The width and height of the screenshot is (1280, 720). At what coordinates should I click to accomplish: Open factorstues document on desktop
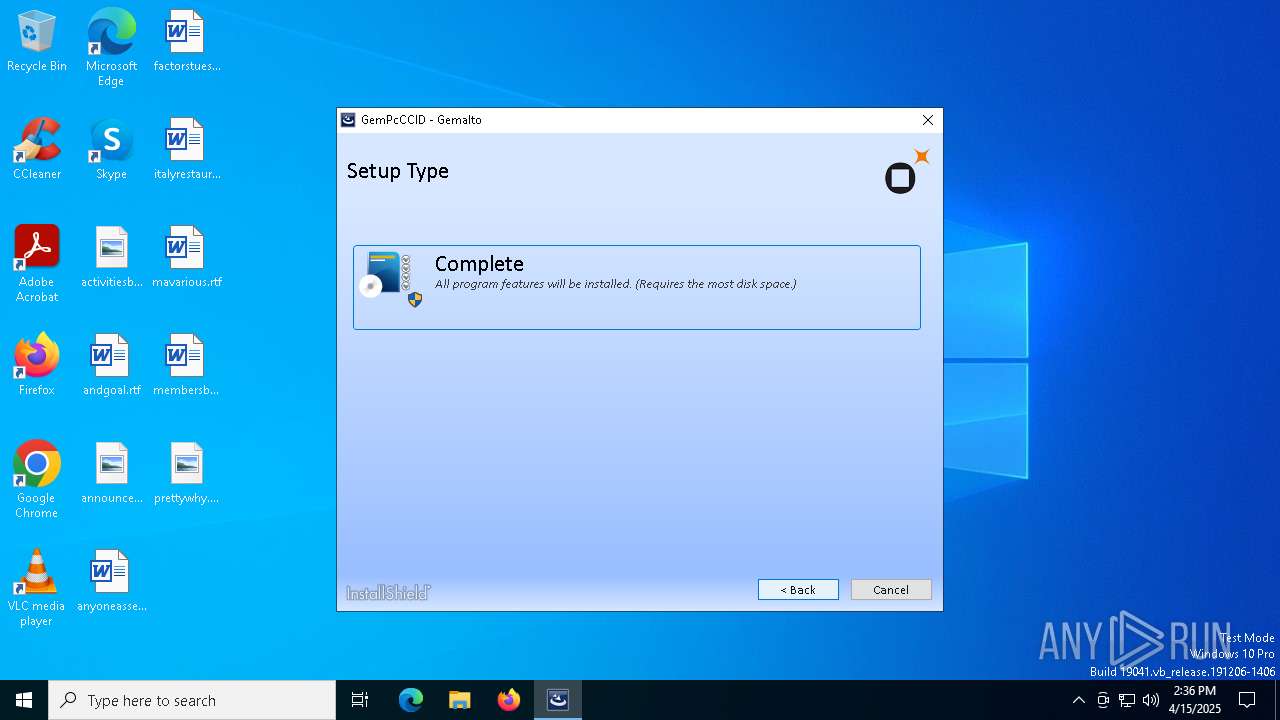186,42
